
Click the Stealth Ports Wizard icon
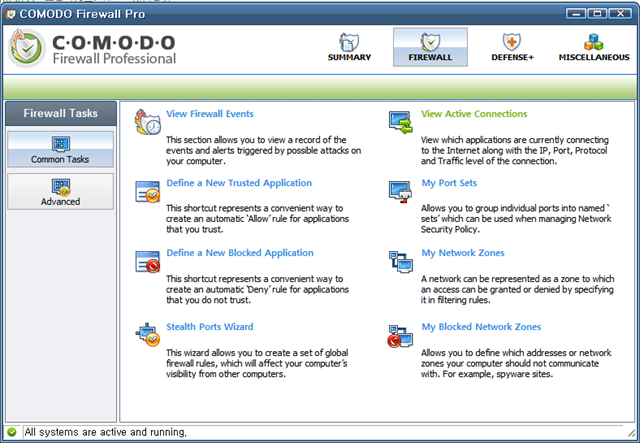pyautogui.click(x=147, y=335)
